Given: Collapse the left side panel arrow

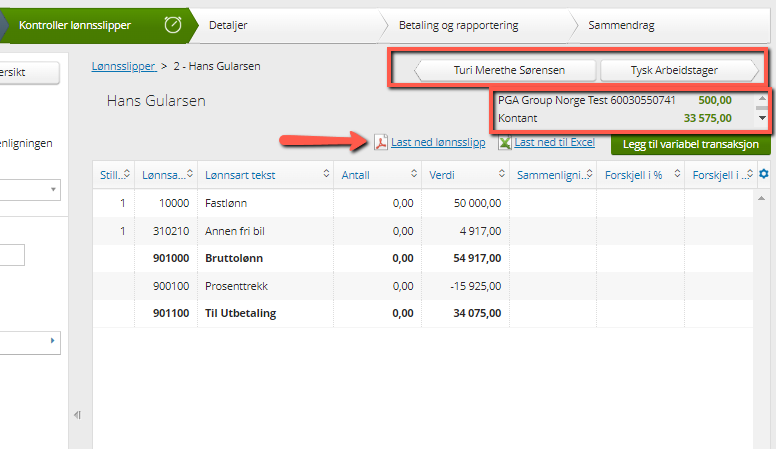Looking at the screenshot, I should point(77,415).
